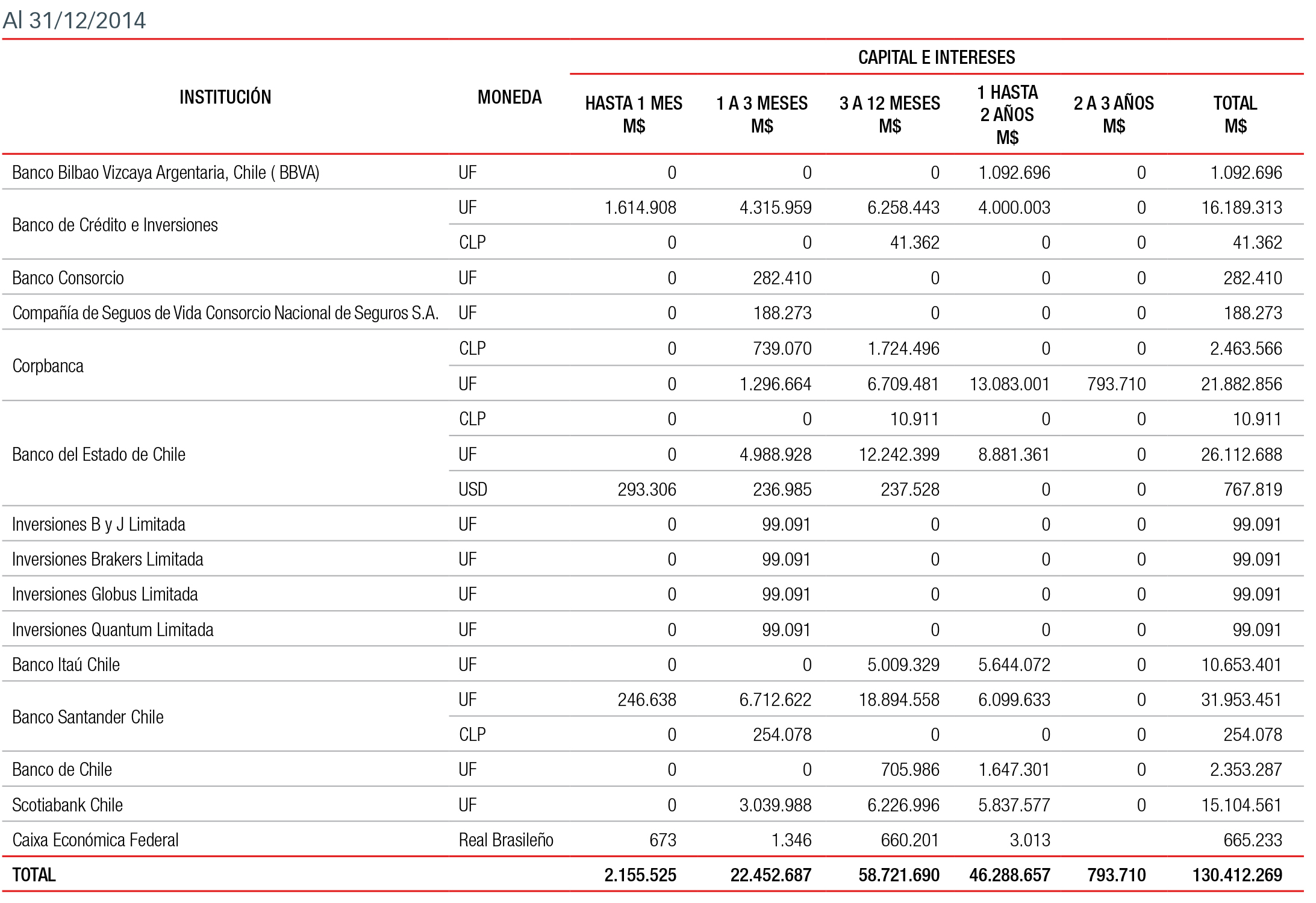The height and width of the screenshot is (903, 1316).
Task: Click the value '18.894.558'
Action: (899, 700)
